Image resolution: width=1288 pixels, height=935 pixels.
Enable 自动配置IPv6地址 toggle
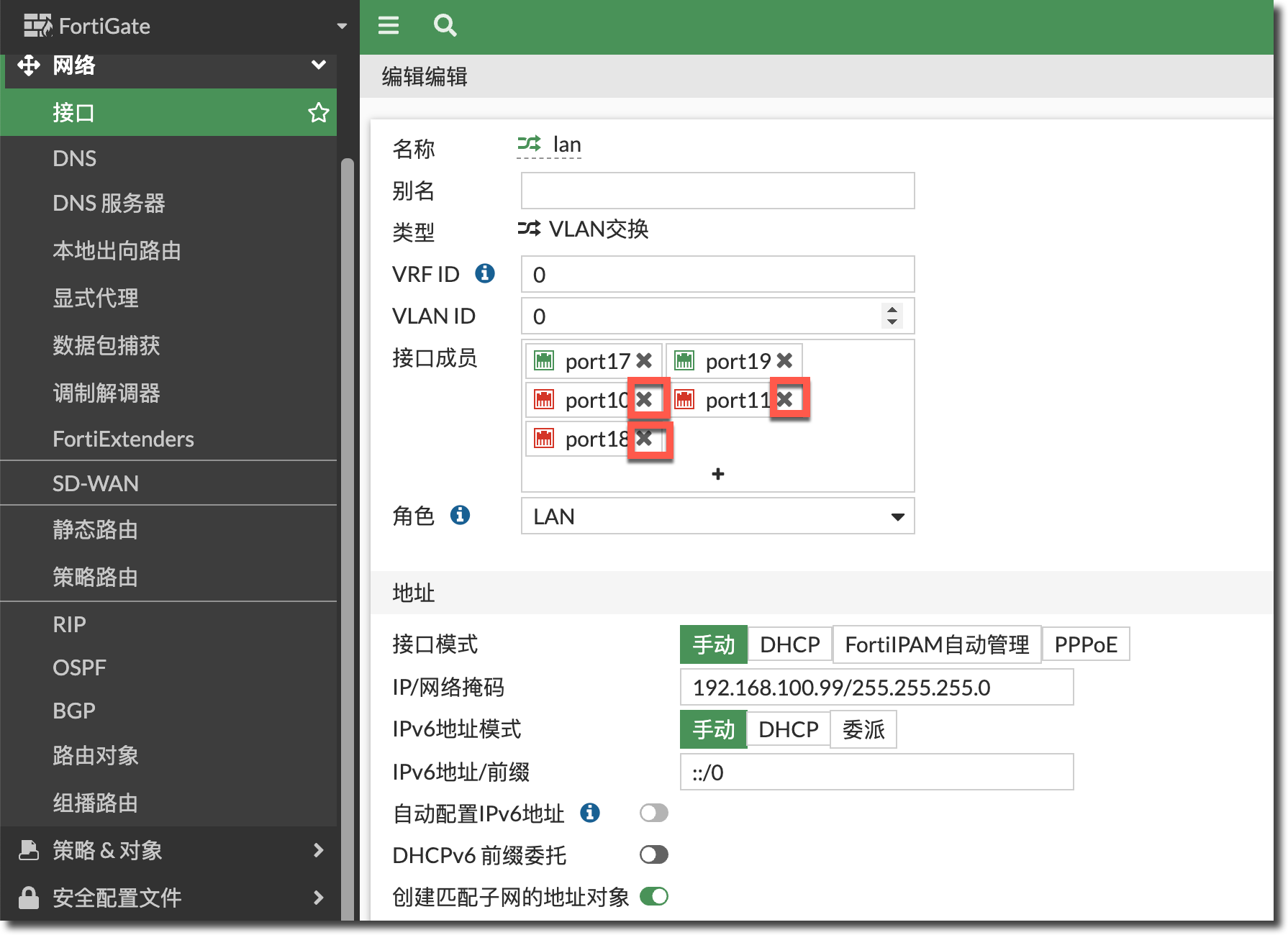653,813
